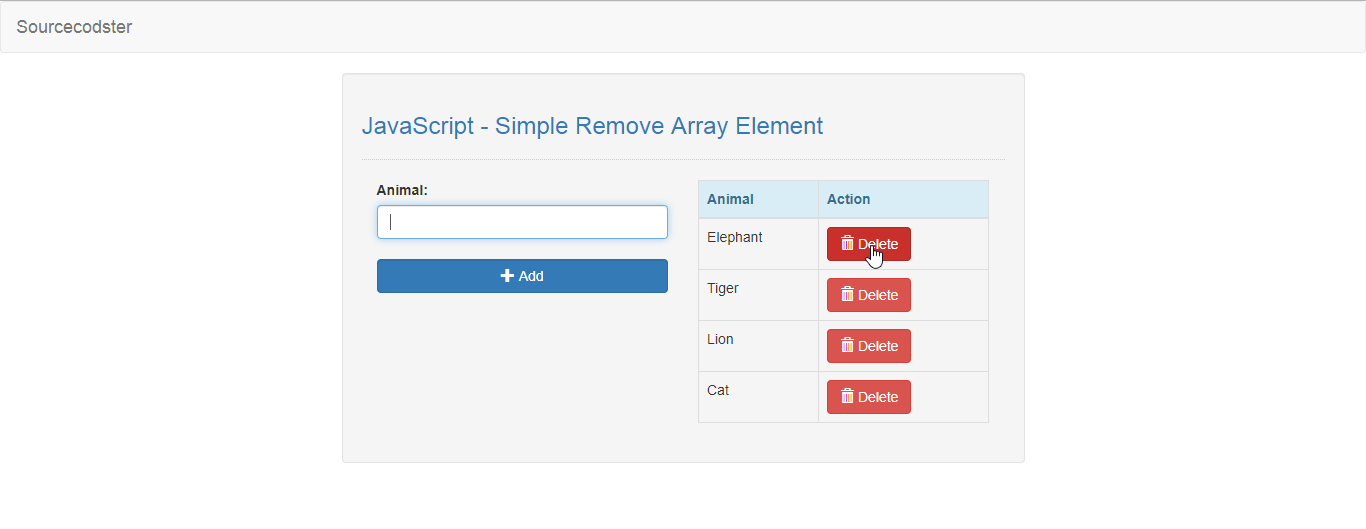Delete the Elephant row
This screenshot has width=1366, height=529.
(x=869, y=244)
